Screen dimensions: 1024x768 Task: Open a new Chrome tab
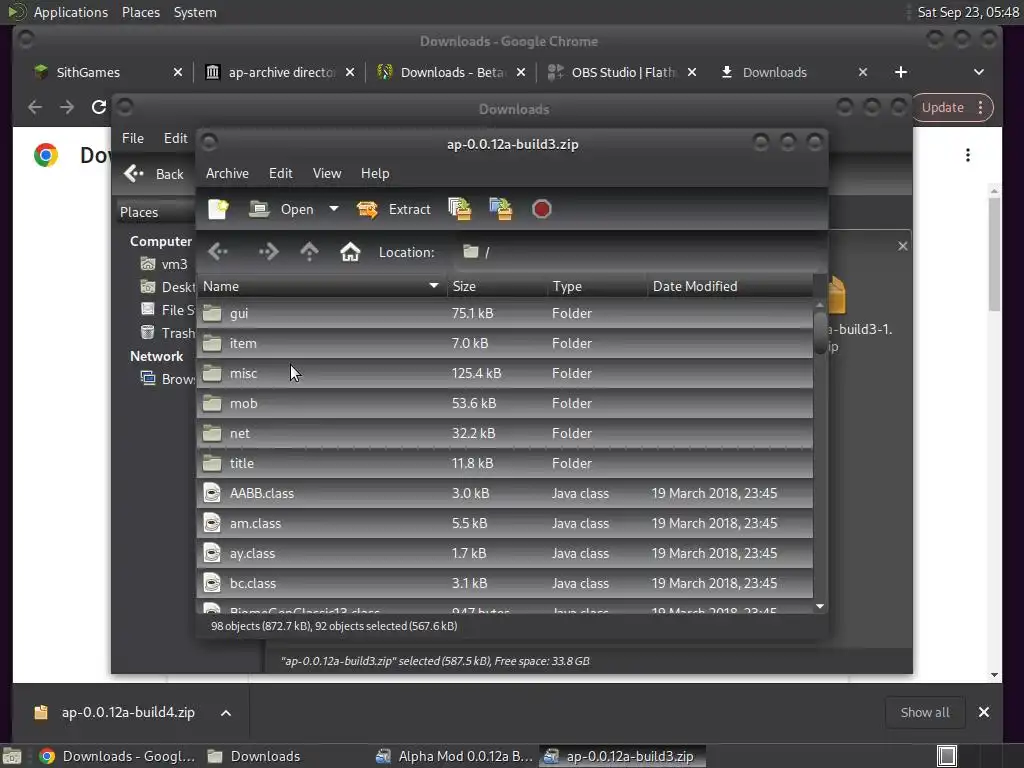point(901,72)
